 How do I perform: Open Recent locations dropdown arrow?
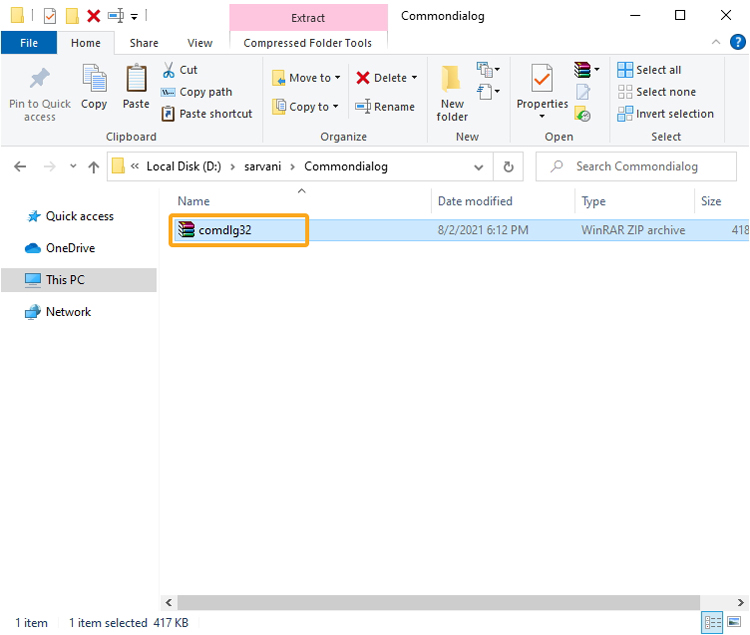[73, 166]
